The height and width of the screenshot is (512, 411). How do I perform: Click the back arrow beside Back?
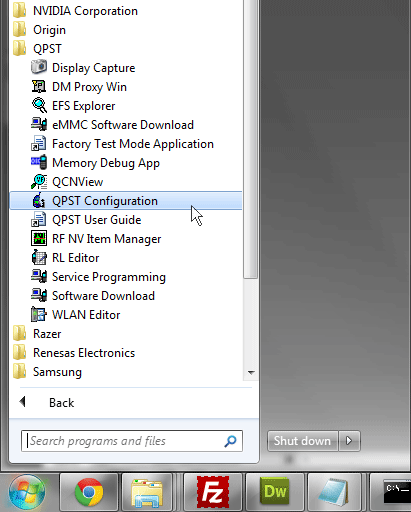23,402
